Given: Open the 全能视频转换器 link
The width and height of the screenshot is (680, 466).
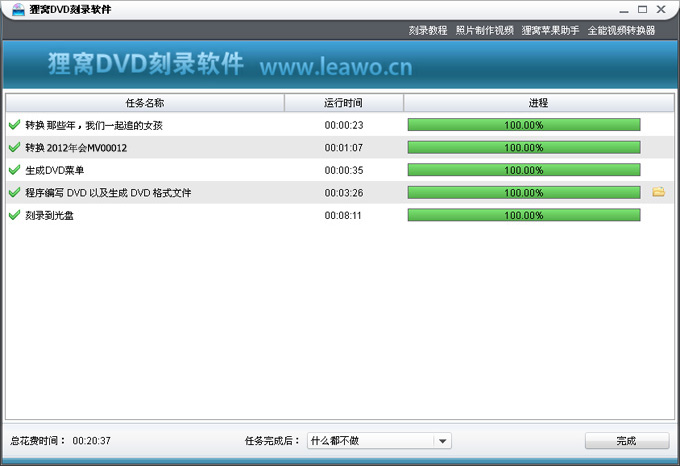Looking at the screenshot, I should [621, 30].
